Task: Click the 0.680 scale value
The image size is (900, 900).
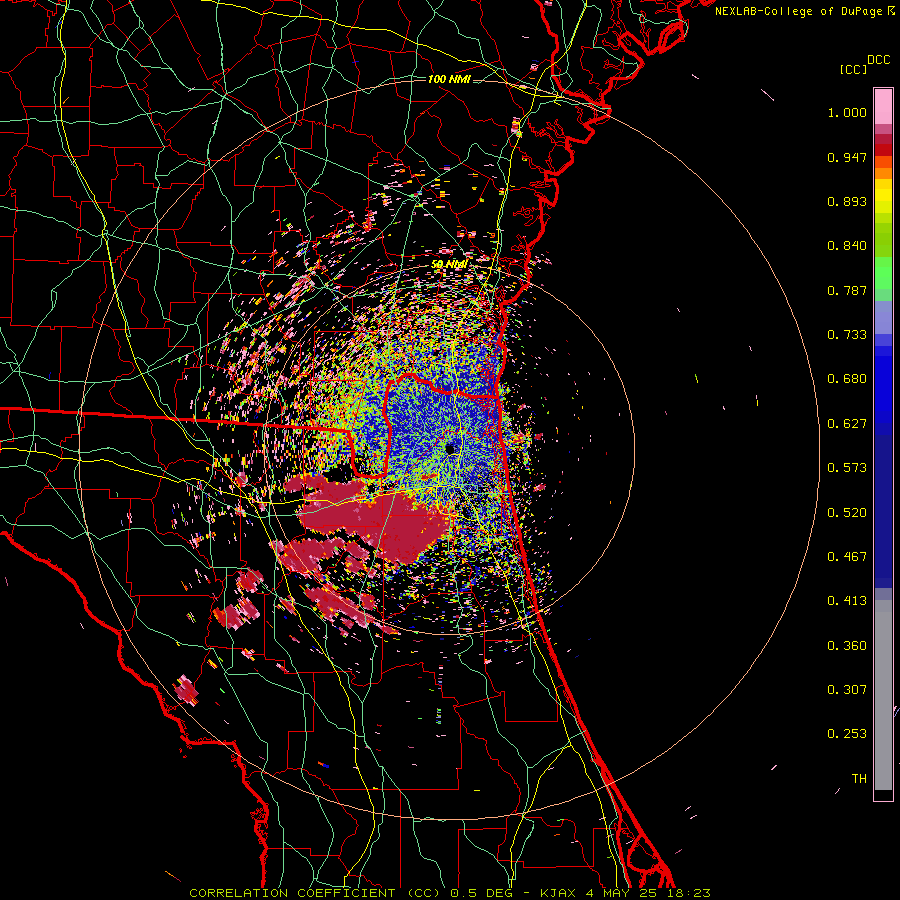Action: [x=847, y=379]
